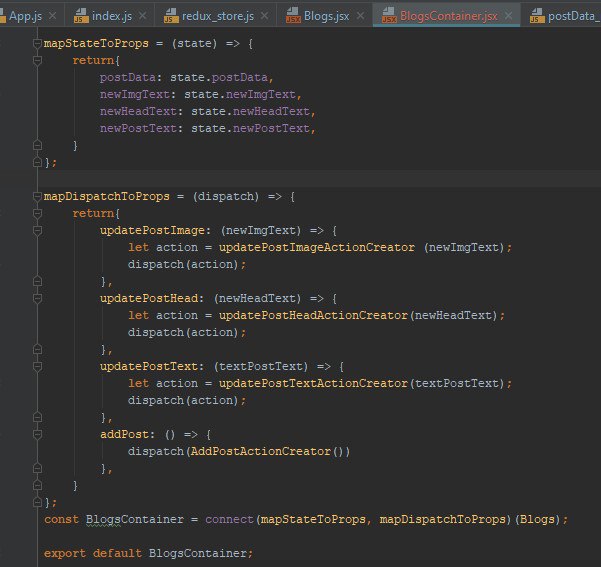Image resolution: width=601 pixels, height=567 pixels.
Task: Place cursor on export default BlogsContainer line
Action: click(x=150, y=552)
